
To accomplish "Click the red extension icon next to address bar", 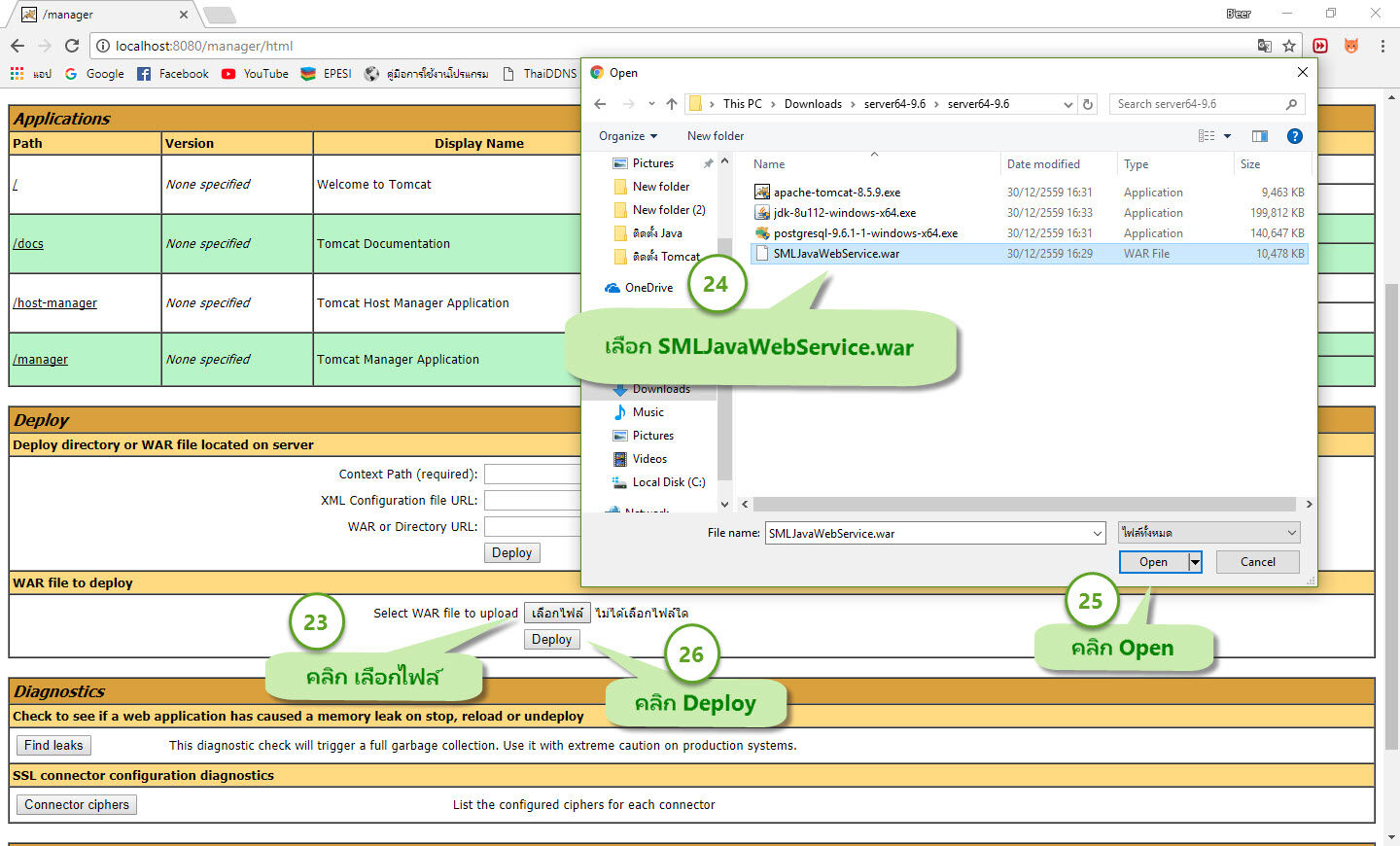I will (x=1320, y=46).
